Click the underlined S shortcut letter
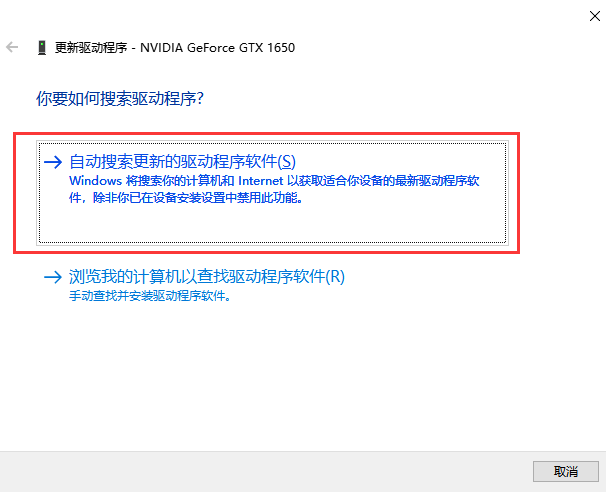This screenshot has width=606, height=492. click(287, 162)
